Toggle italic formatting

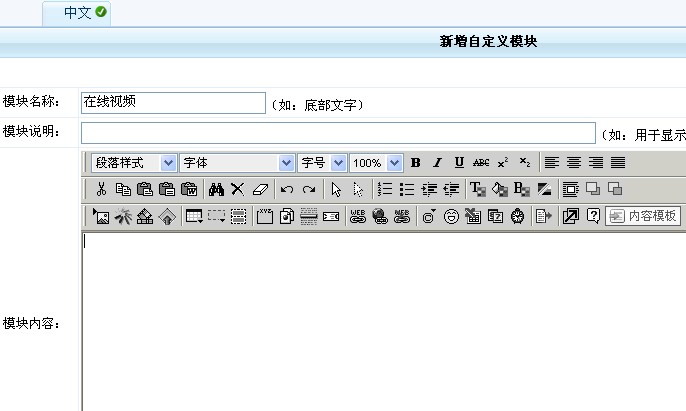(x=438, y=162)
